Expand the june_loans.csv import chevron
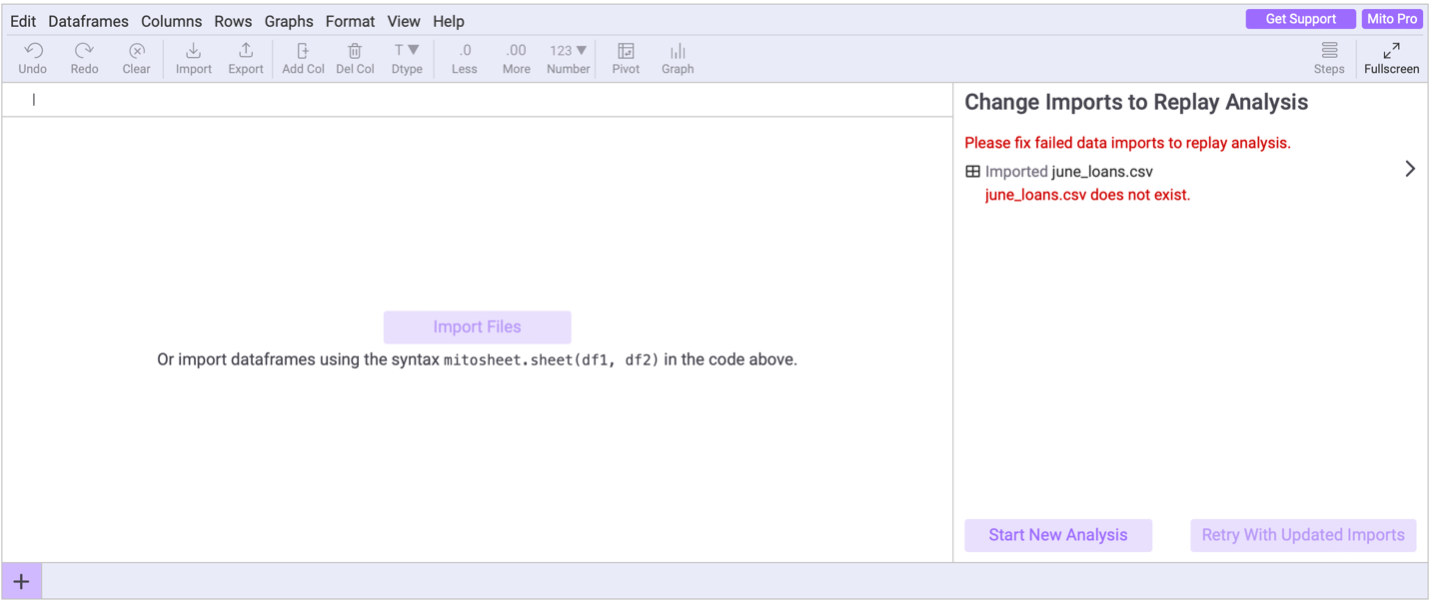The image size is (1430, 605). (1410, 169)
